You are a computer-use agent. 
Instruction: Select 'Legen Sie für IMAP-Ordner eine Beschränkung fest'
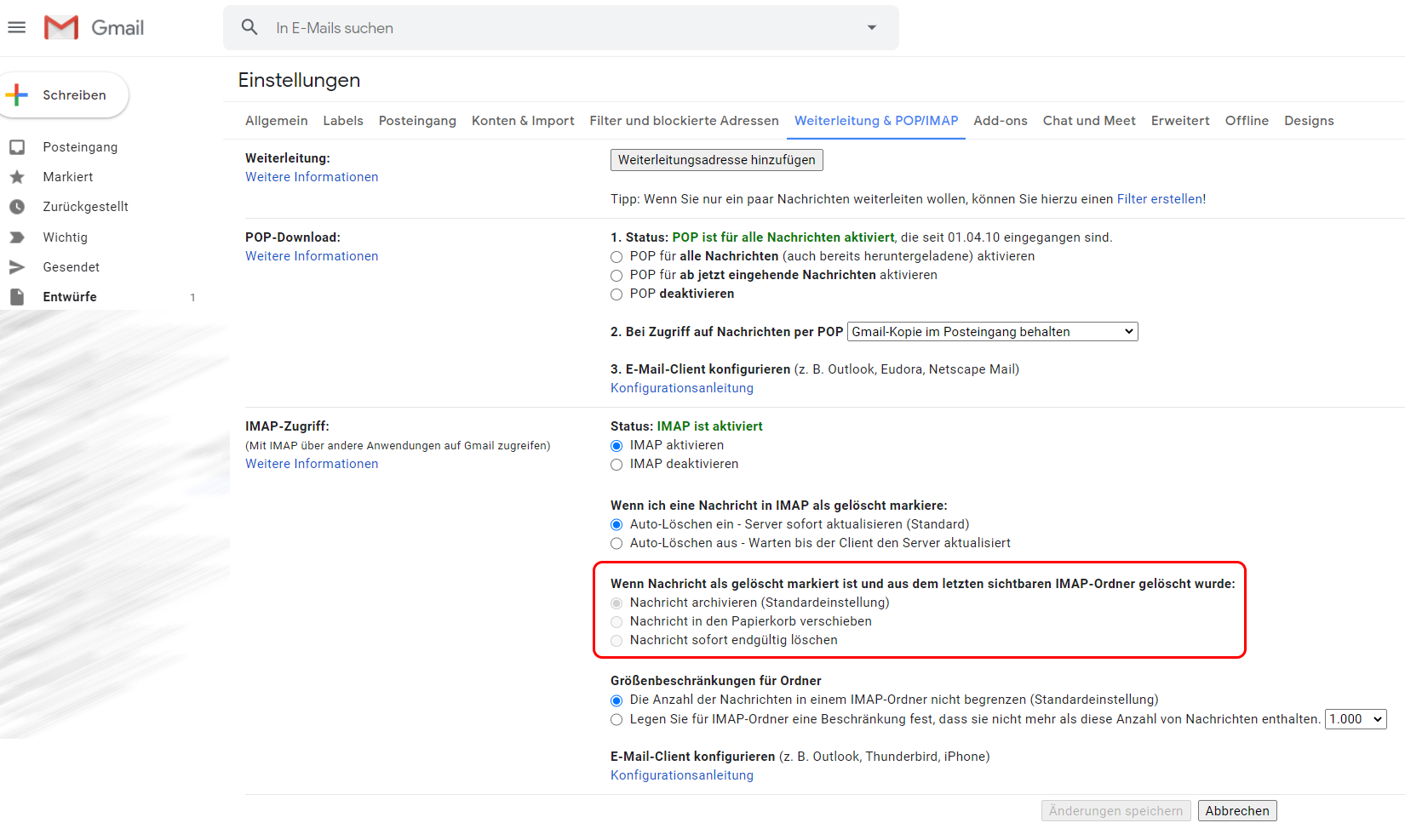(x=616, y=720)
